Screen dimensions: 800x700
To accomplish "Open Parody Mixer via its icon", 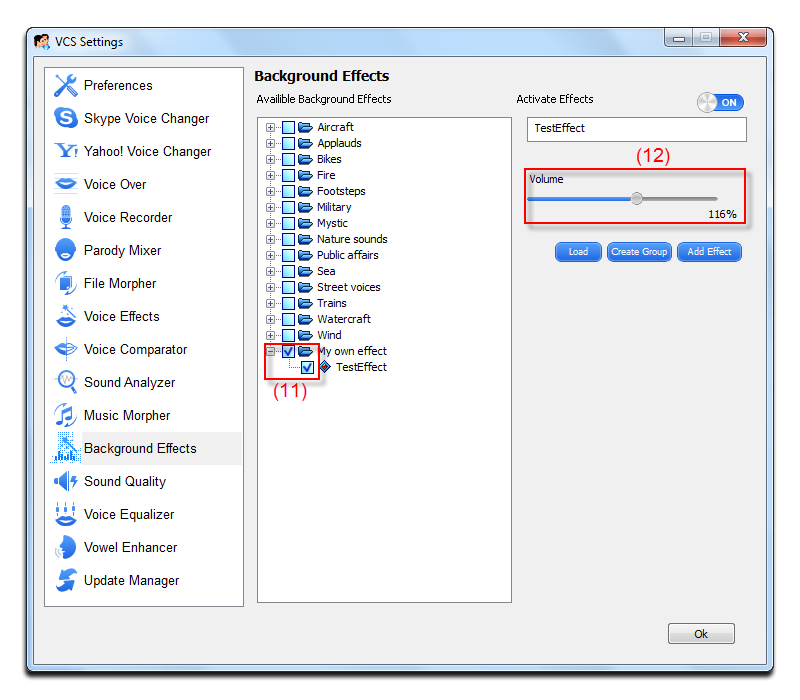I will point(66,250).
